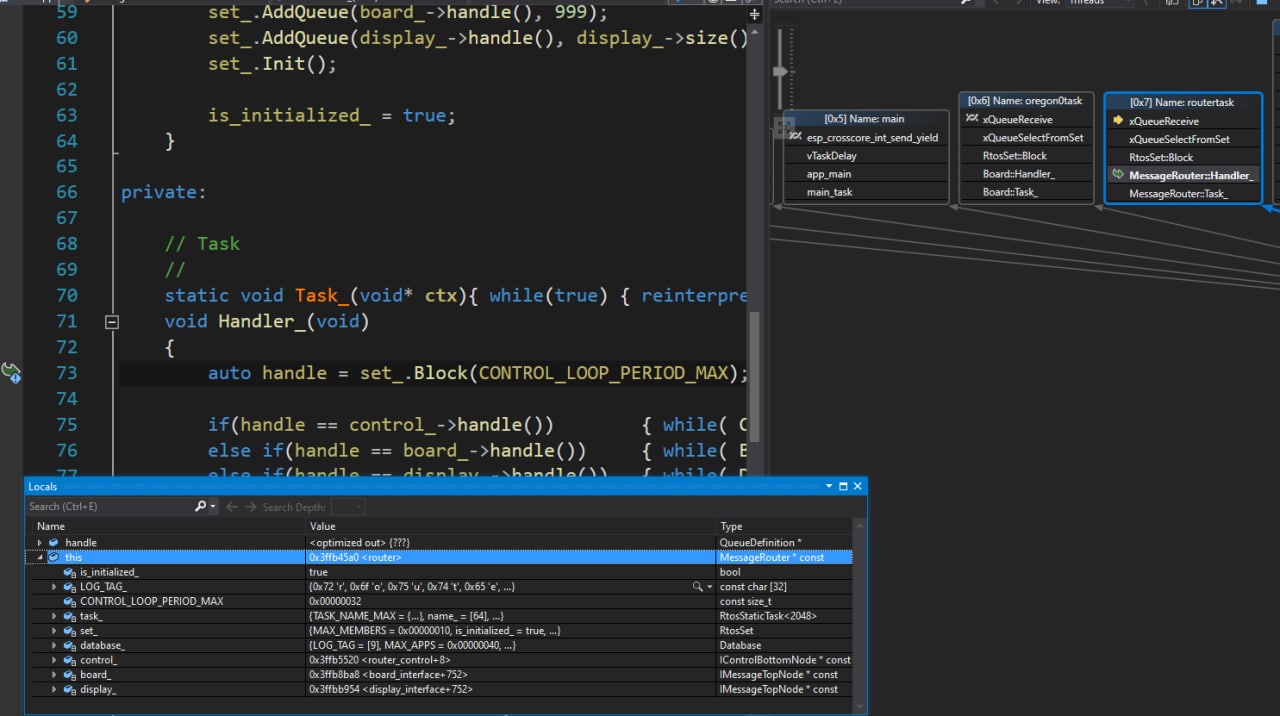Screen dimensions: 1280x716
Task: Select MessageRouter::Handler_ frame in routertask stack
Action: [1190, 175]
